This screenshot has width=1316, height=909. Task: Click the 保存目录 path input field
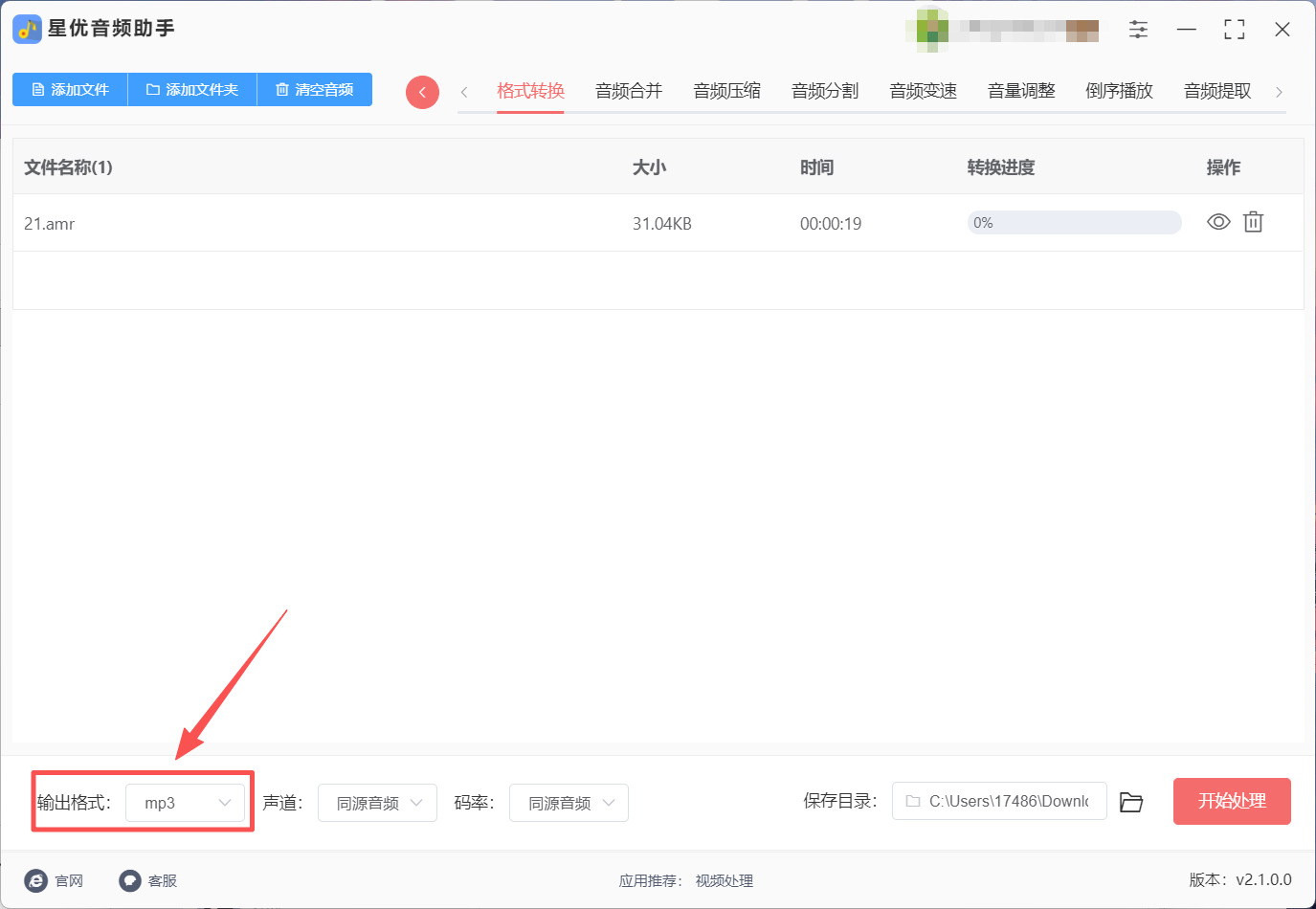999,801
